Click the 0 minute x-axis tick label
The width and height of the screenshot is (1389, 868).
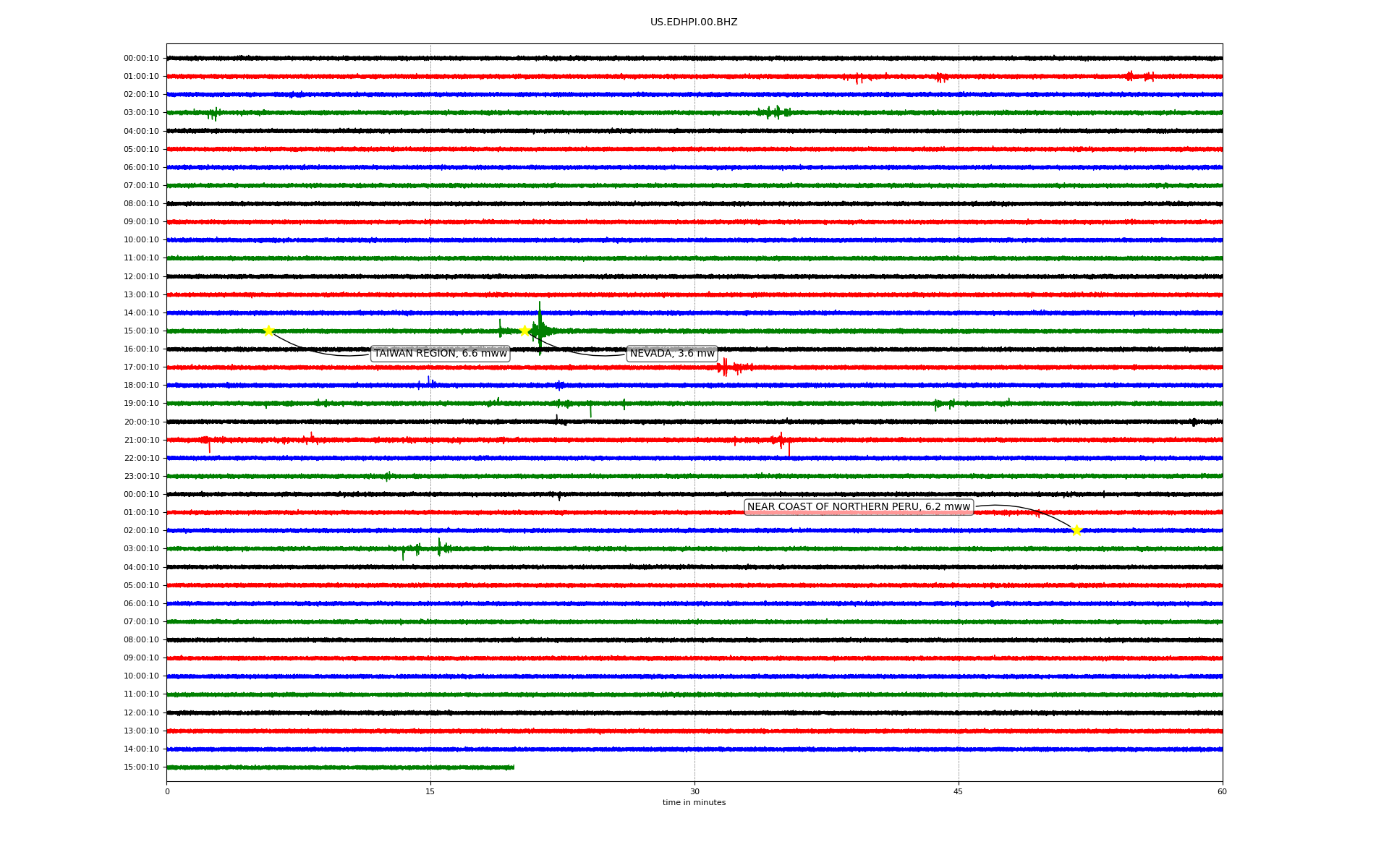(x=167, y=791)
